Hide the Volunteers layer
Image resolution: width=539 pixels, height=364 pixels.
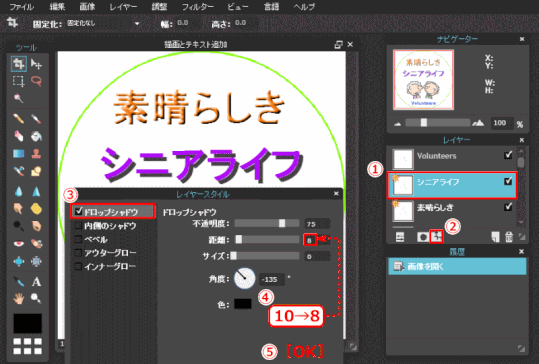tap(508, 155)
